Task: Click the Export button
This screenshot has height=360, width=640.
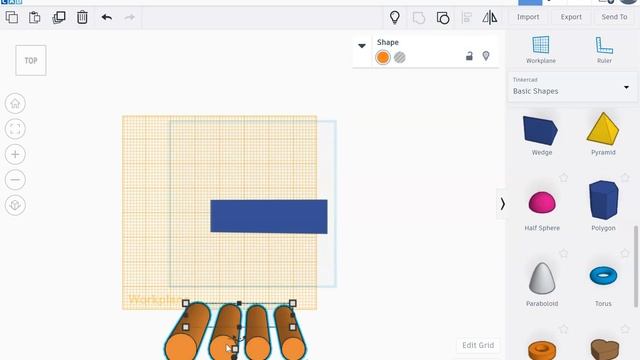Action: pyautogui.click(x=571, y=17)
